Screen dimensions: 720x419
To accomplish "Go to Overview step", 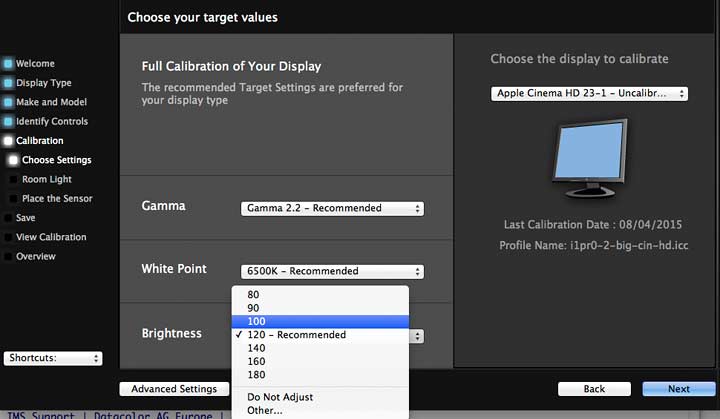I will (36, 256).
